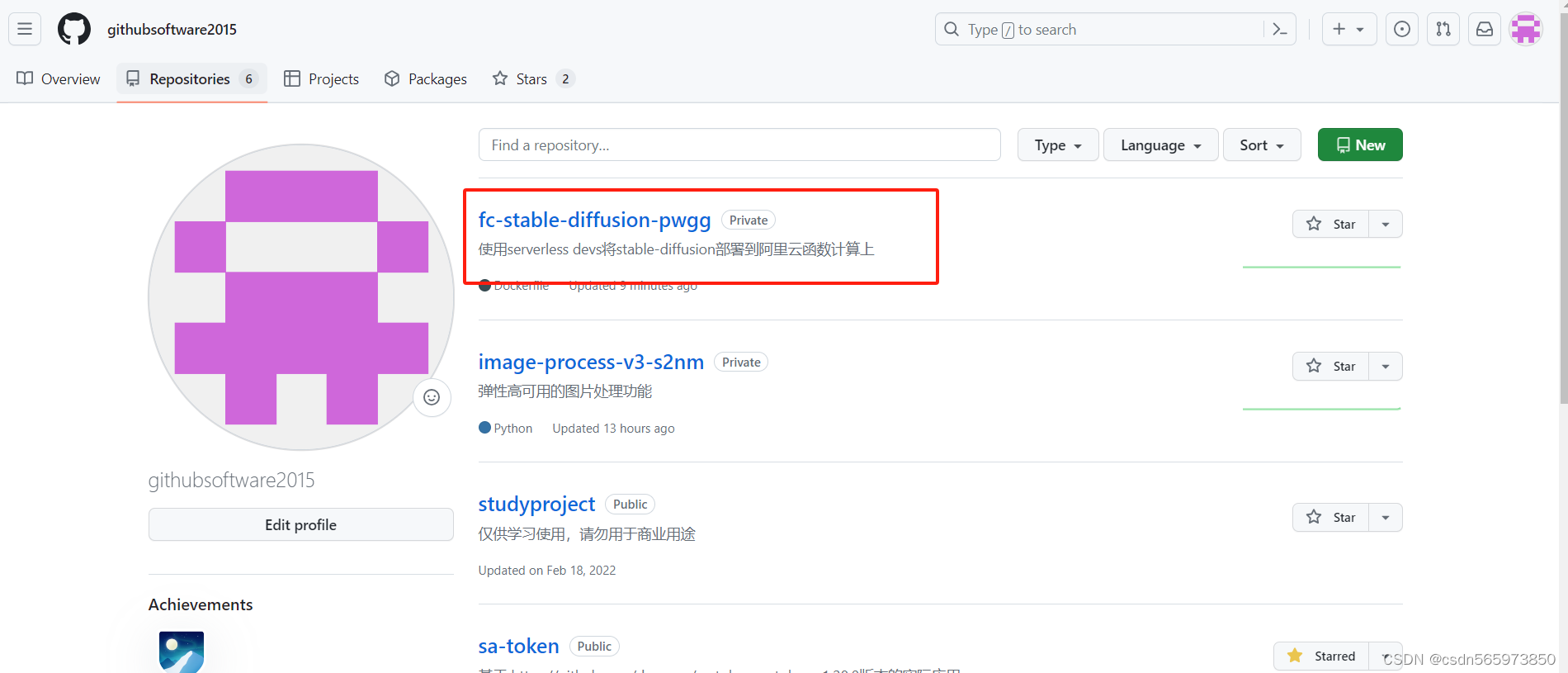This screenshot has height=673, width=1568.
Task: Expand the Language filter dropdown
Action: [1160, 145]
